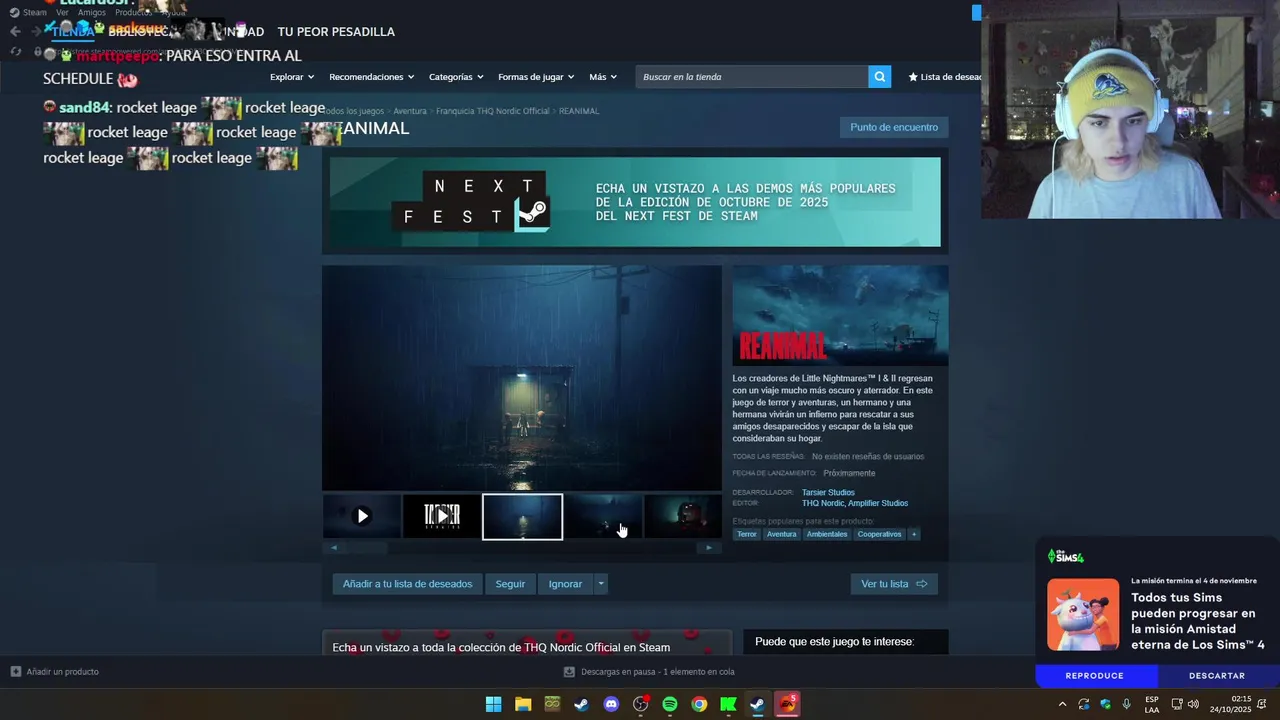Viewport: 1280px width, 720px height.
Task: Open the volume control in the tray
Action: tap(1193, 704)
